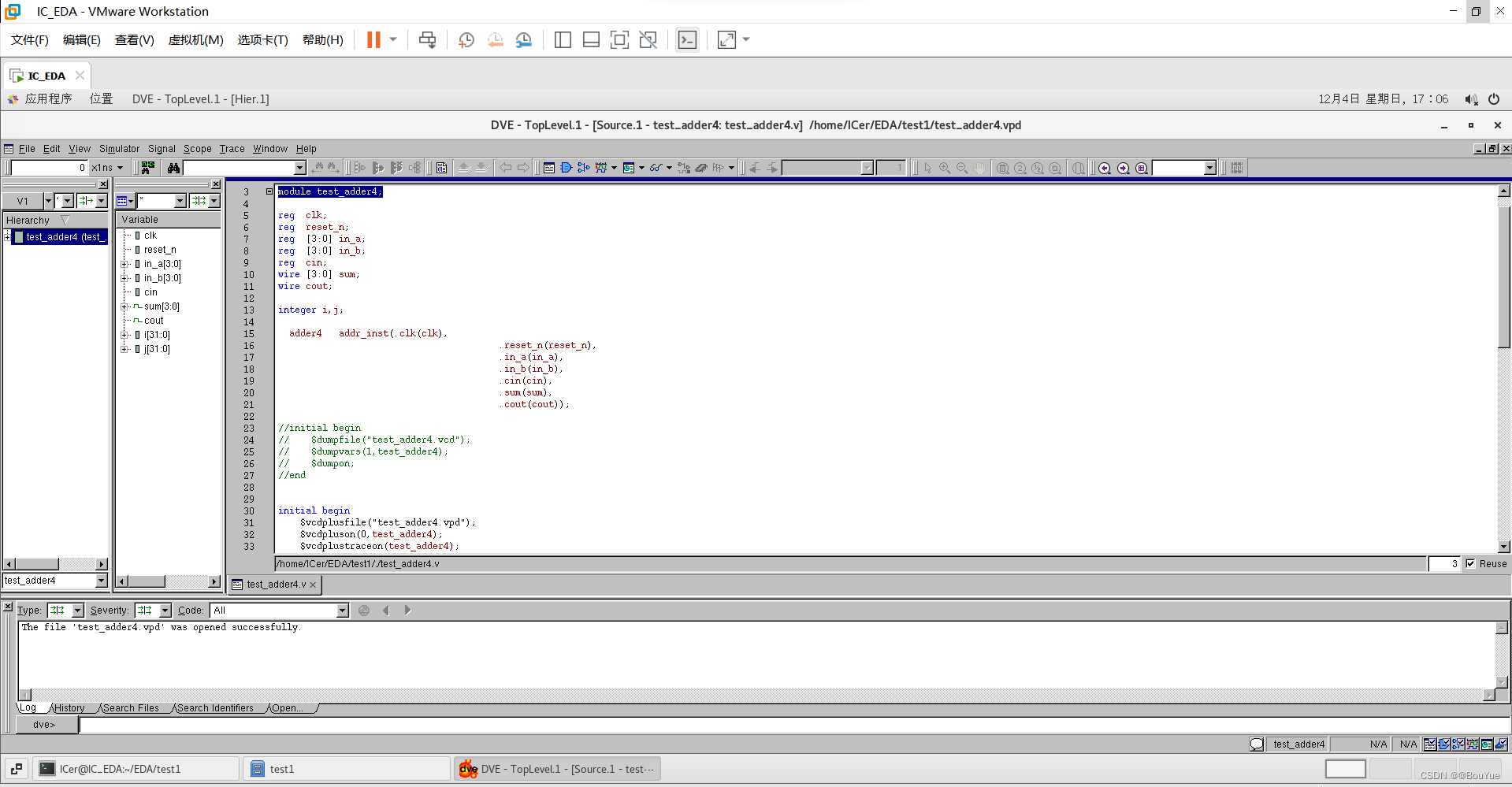Open the DVE Signal menu
Screen dimensions: 1512x787
tap(162, 149)
